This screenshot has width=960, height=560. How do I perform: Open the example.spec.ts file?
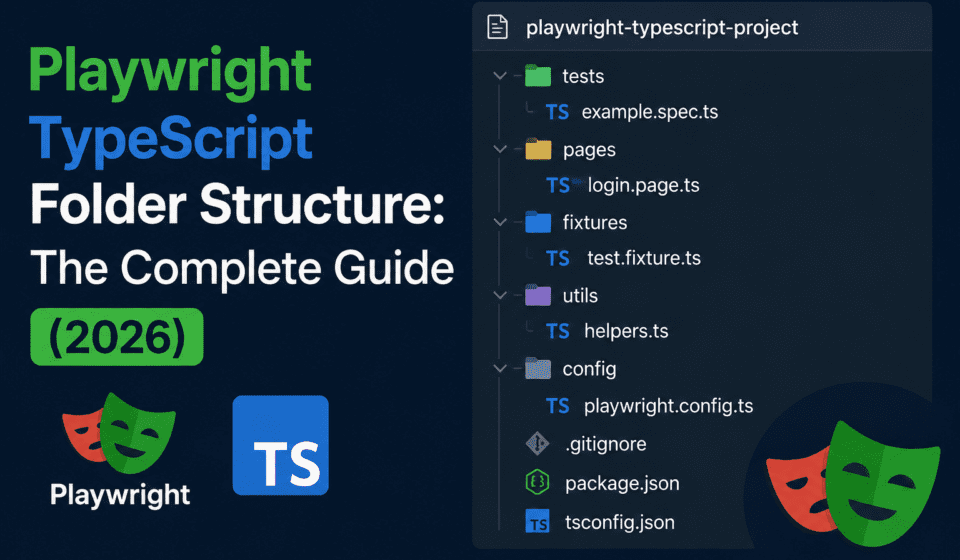point(650,112)
